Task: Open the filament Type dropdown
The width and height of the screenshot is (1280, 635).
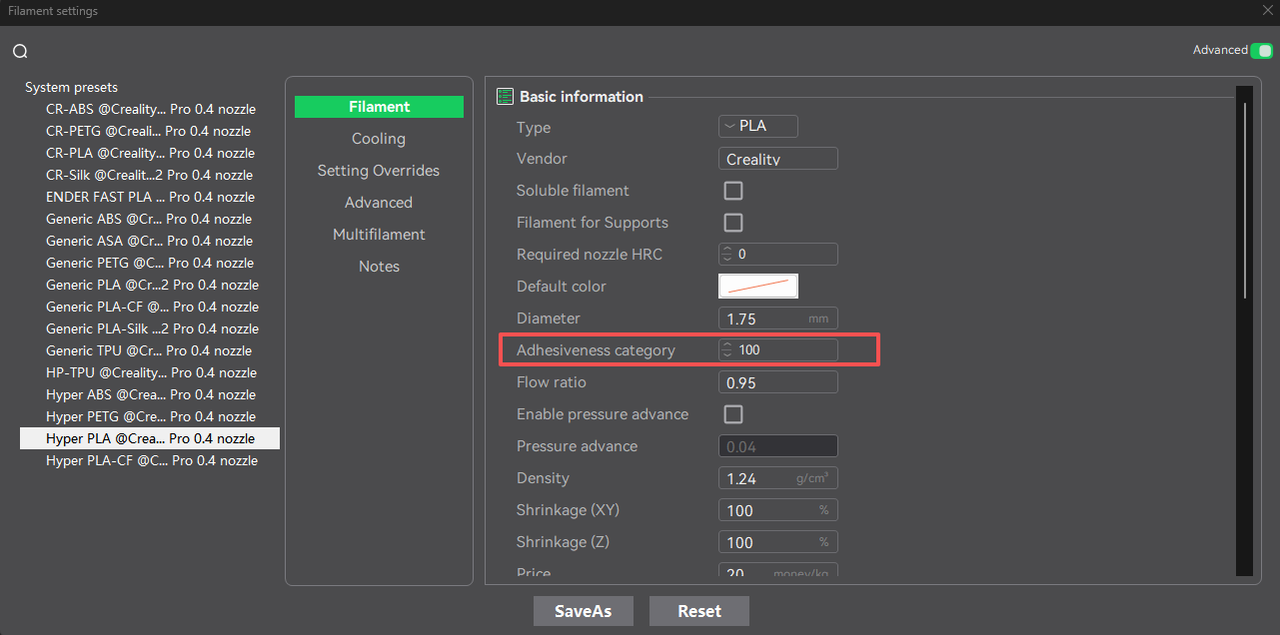Action: (x=757, y=127)
